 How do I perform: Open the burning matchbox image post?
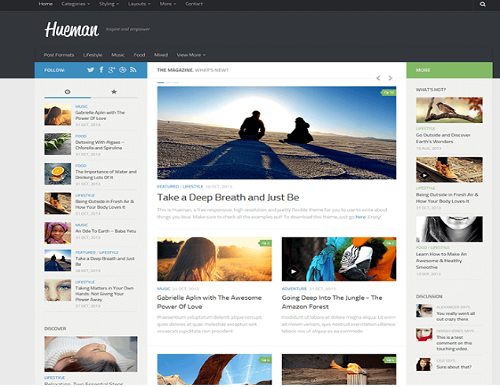[339, 369]
